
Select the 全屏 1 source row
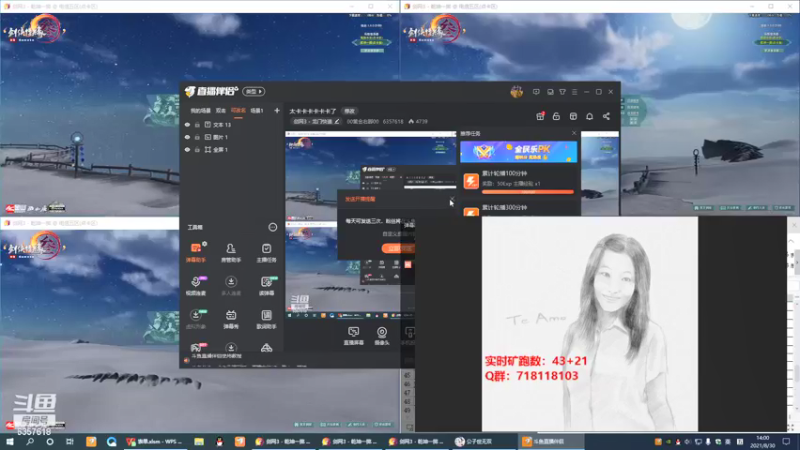[232, 149]
